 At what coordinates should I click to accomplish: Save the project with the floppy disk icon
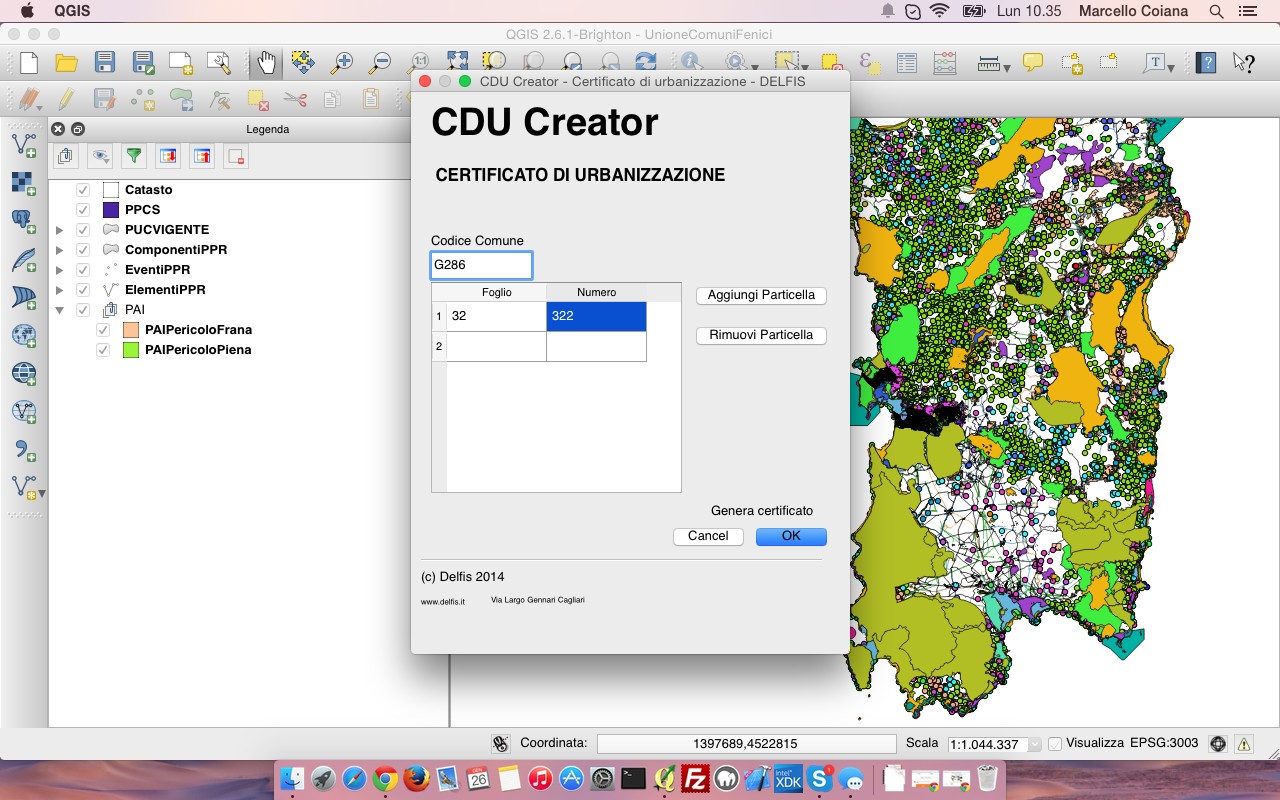point(104,63)
